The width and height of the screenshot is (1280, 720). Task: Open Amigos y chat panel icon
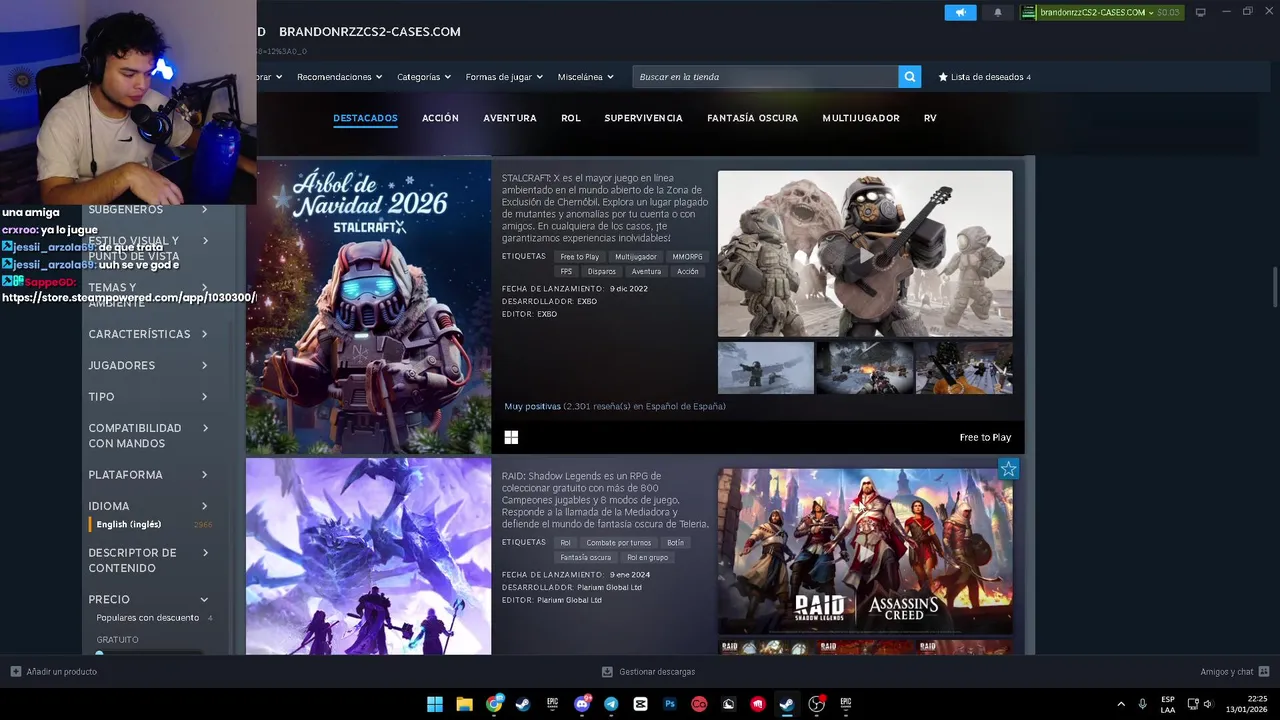(1264, 672)
